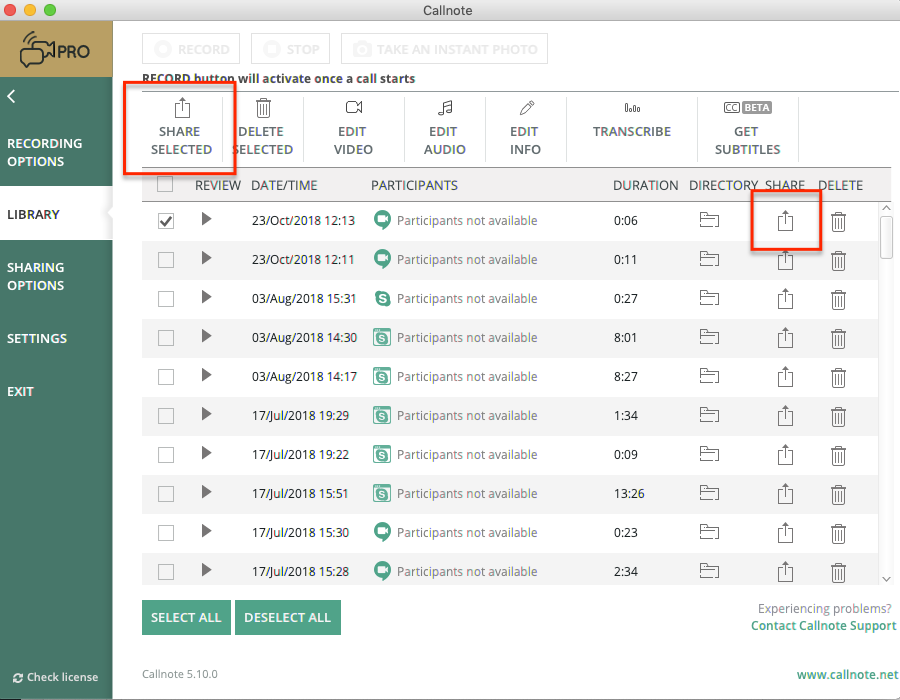Share the 03/Aug/2018 14:30 recording
The height and width of the screenshot is (700, 900).
coord(785,338)
